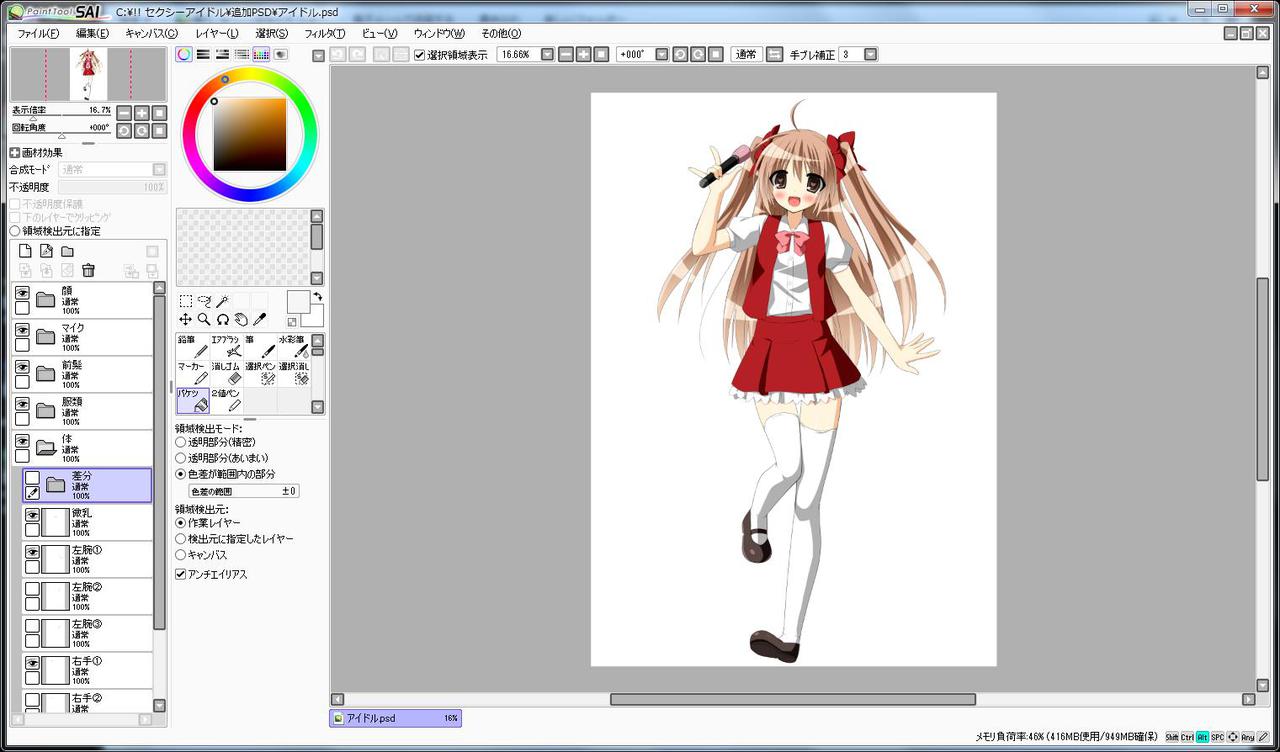Delete the selected layer with trash icon
This screenshot has width=1280, height=752.
pos(88,270)
